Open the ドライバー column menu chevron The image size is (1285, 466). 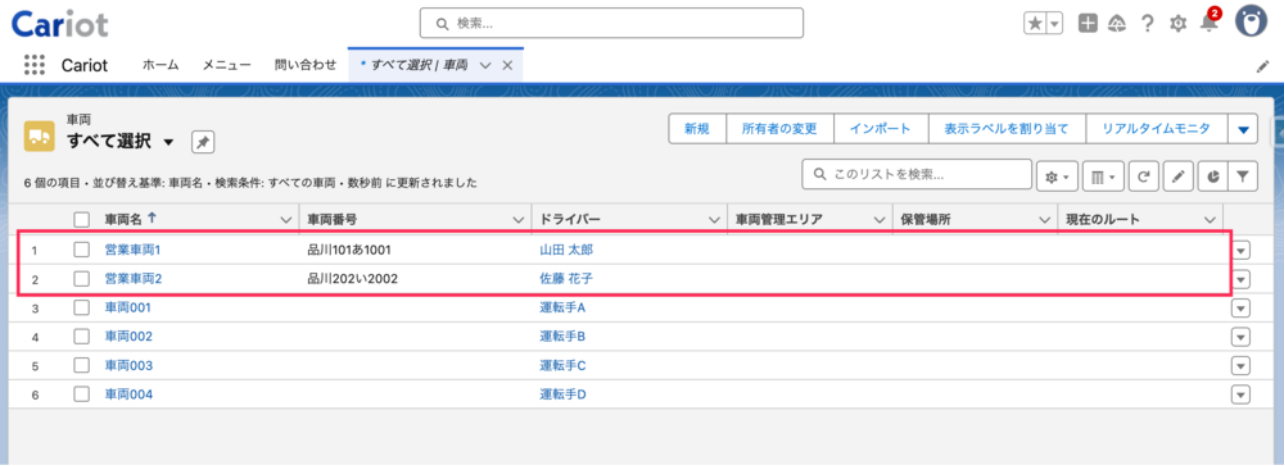[x=714, y=219]
